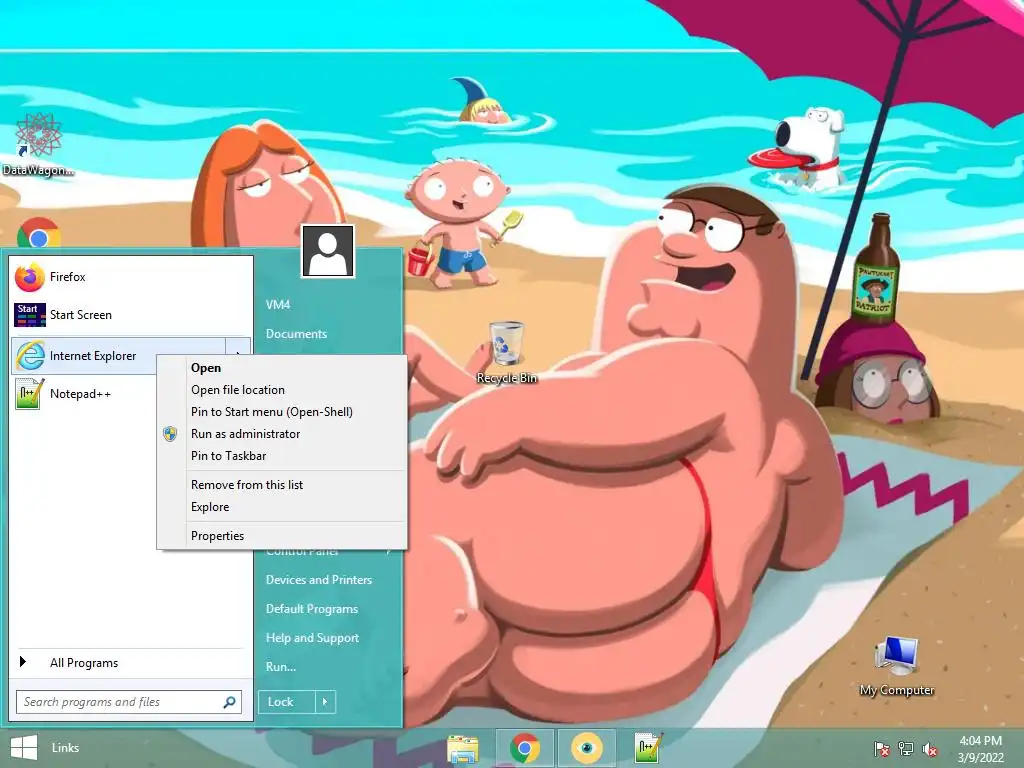The image size is (1024, 768).
Task: Open Help and Support
Action: (312, 638)
